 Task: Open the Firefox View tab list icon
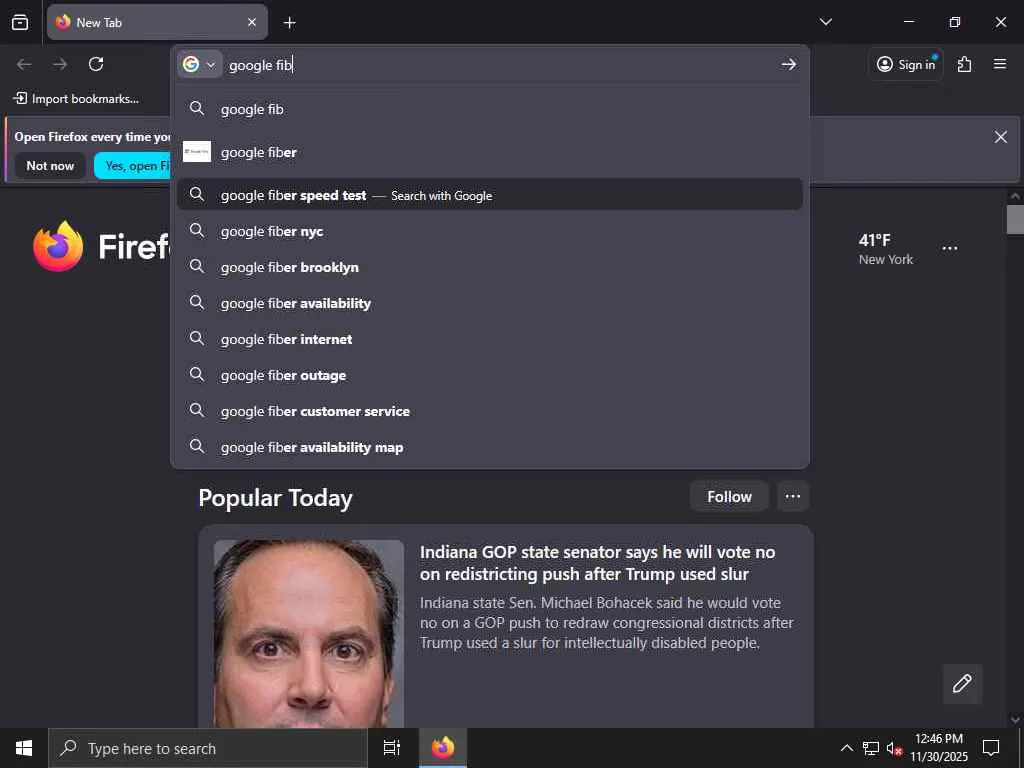tap(20, 22)
